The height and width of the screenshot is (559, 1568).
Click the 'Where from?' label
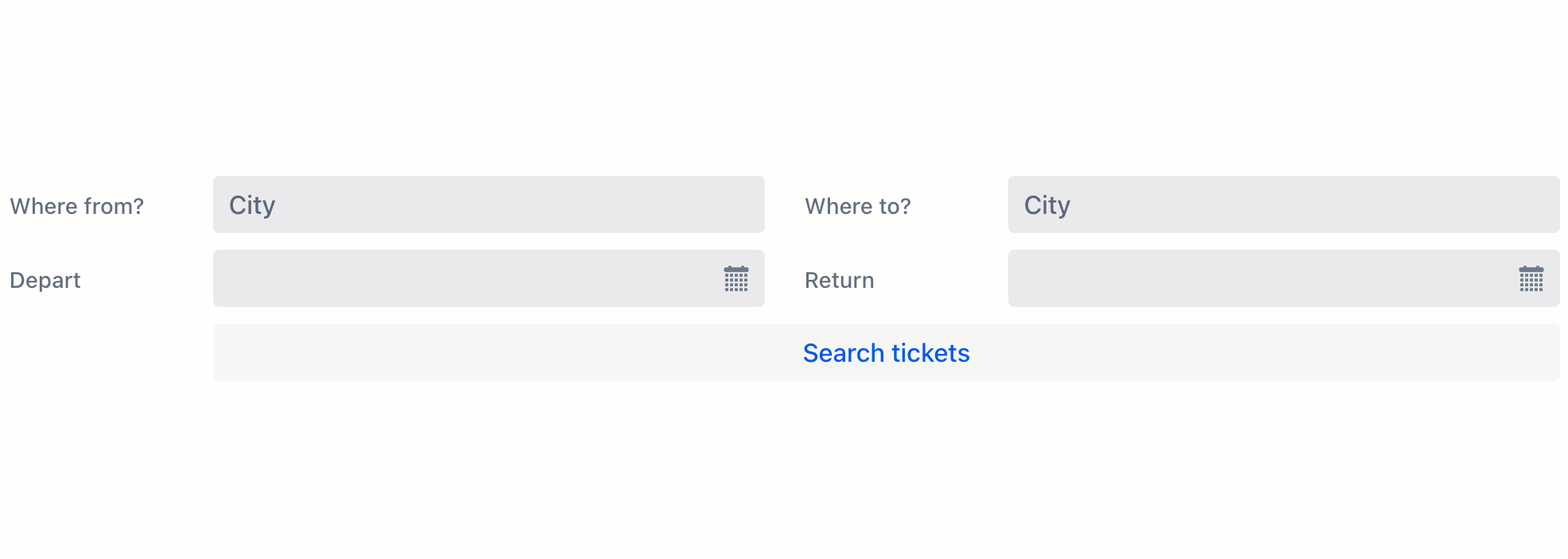tap(77, 206)
